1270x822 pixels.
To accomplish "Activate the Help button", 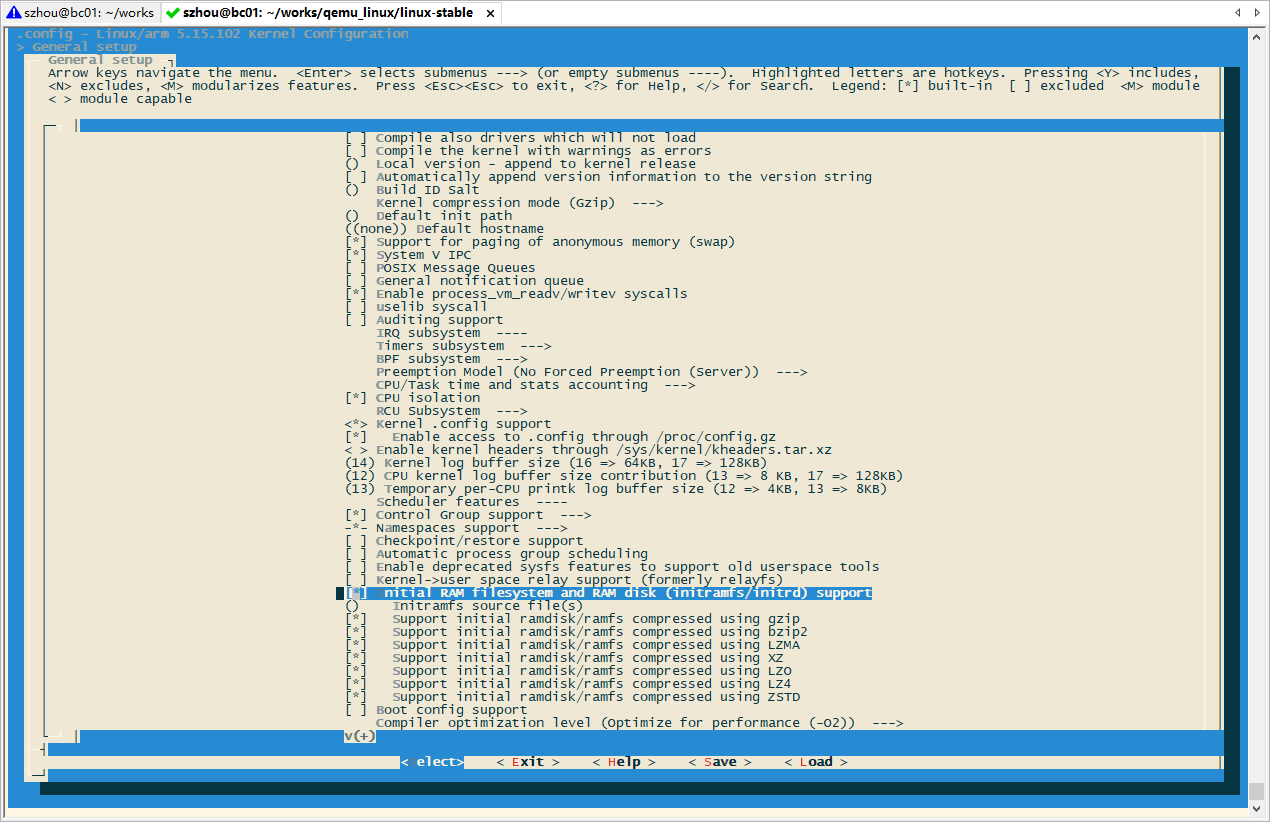I will pyautogui.click(x=624, y=762).
